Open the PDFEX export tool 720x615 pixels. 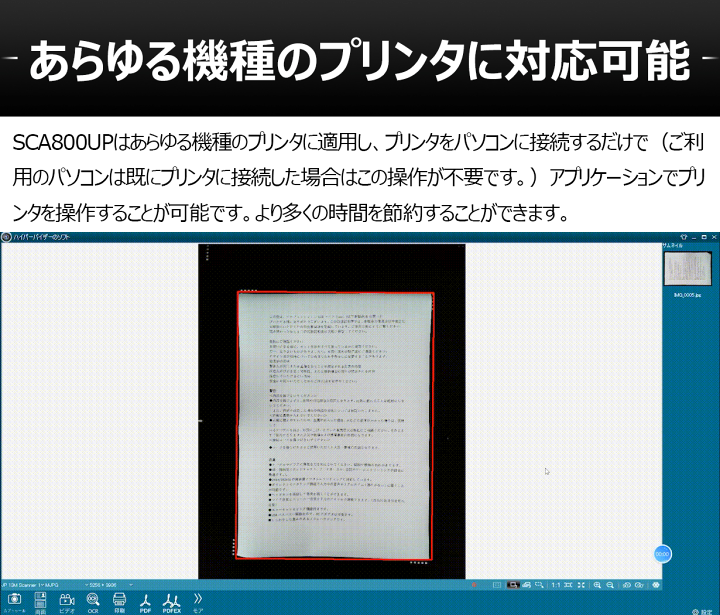click(x=171, y=600)
